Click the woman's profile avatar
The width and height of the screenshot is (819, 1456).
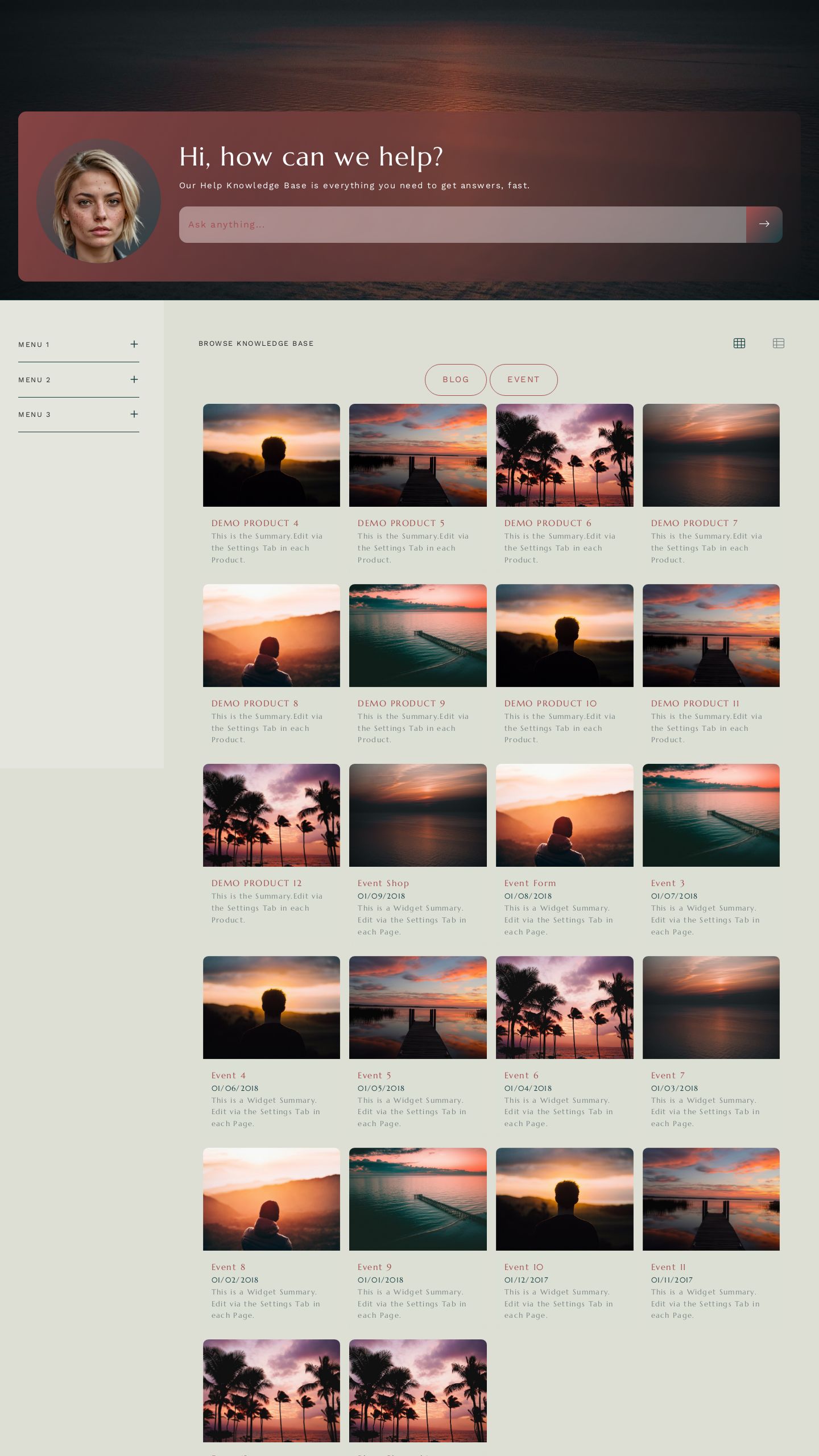click(x=98, y=201)
